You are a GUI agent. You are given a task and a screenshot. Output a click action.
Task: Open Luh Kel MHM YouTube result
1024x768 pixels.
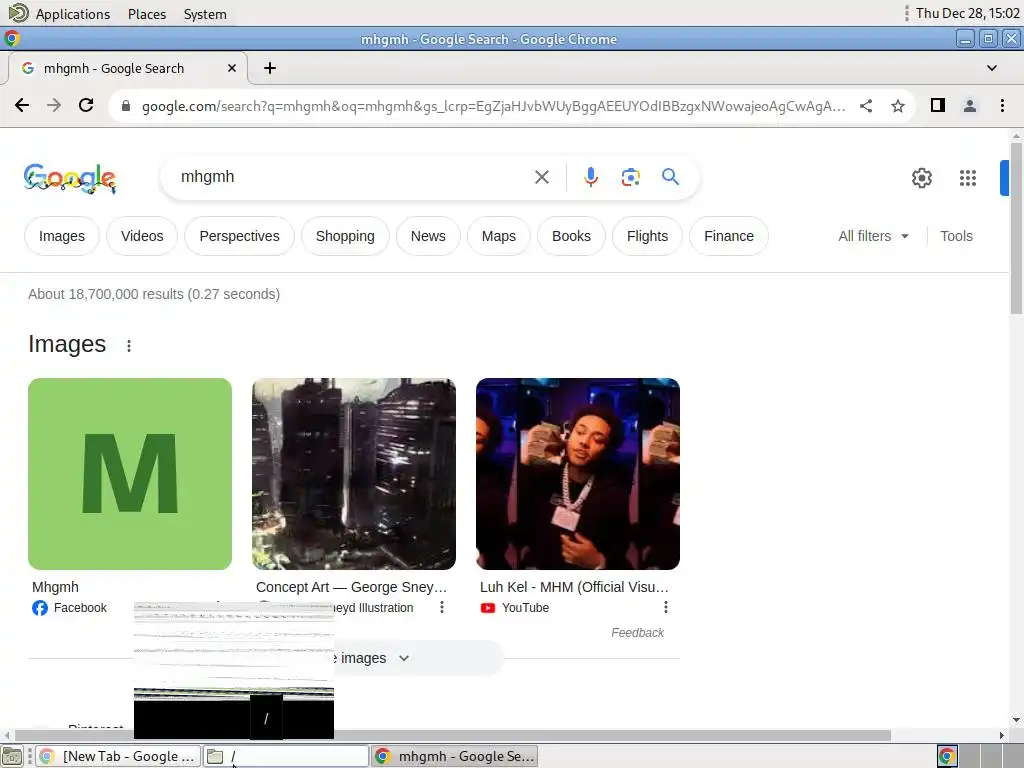[574, 587]
